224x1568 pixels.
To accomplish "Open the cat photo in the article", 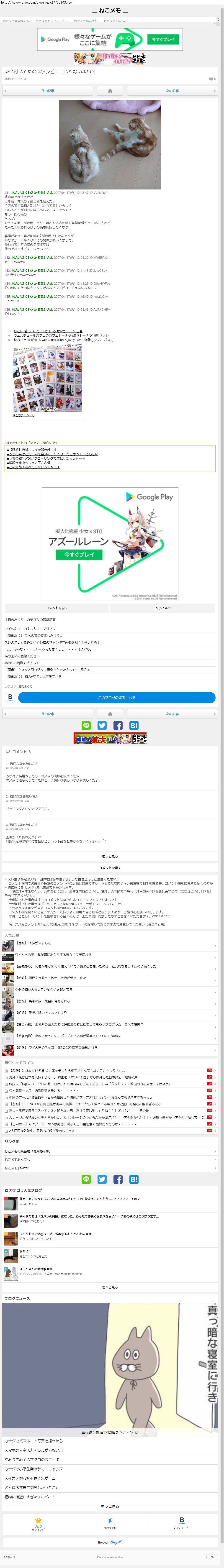I will pos(110,145).
